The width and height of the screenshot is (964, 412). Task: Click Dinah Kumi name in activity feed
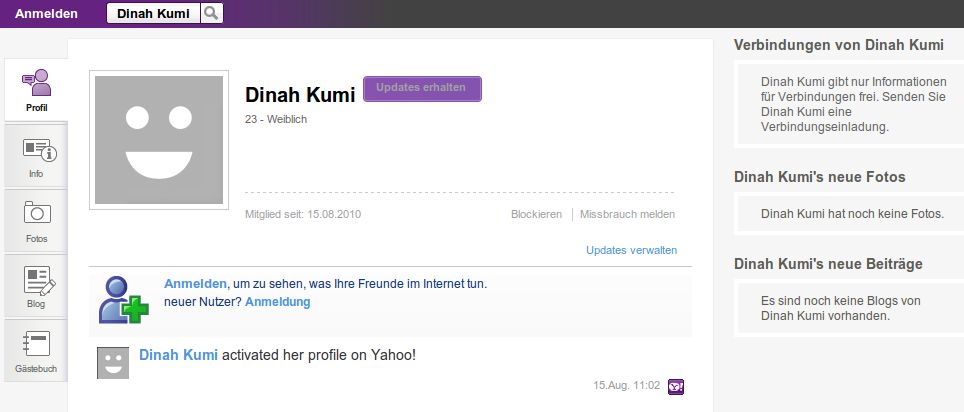point(178,355)
